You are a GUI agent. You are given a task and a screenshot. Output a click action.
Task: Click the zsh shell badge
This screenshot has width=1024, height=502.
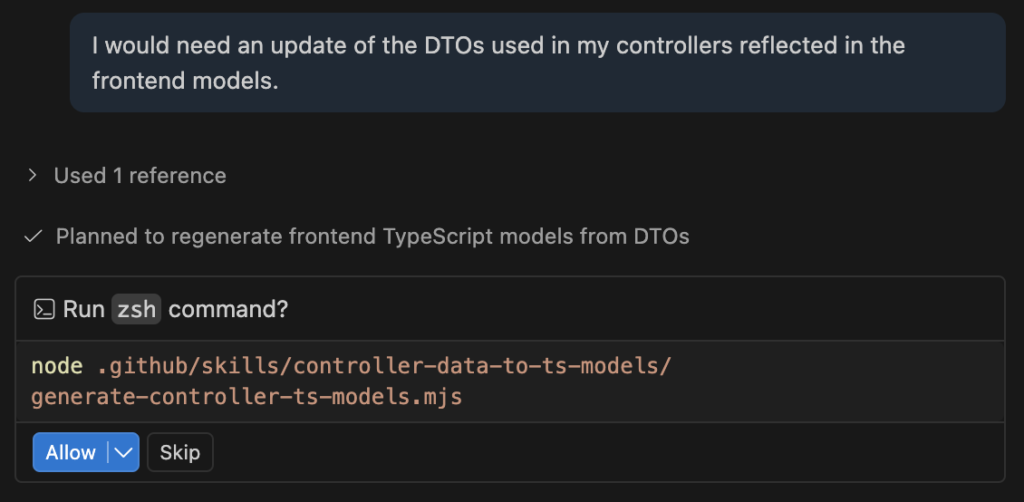point(136,309)
